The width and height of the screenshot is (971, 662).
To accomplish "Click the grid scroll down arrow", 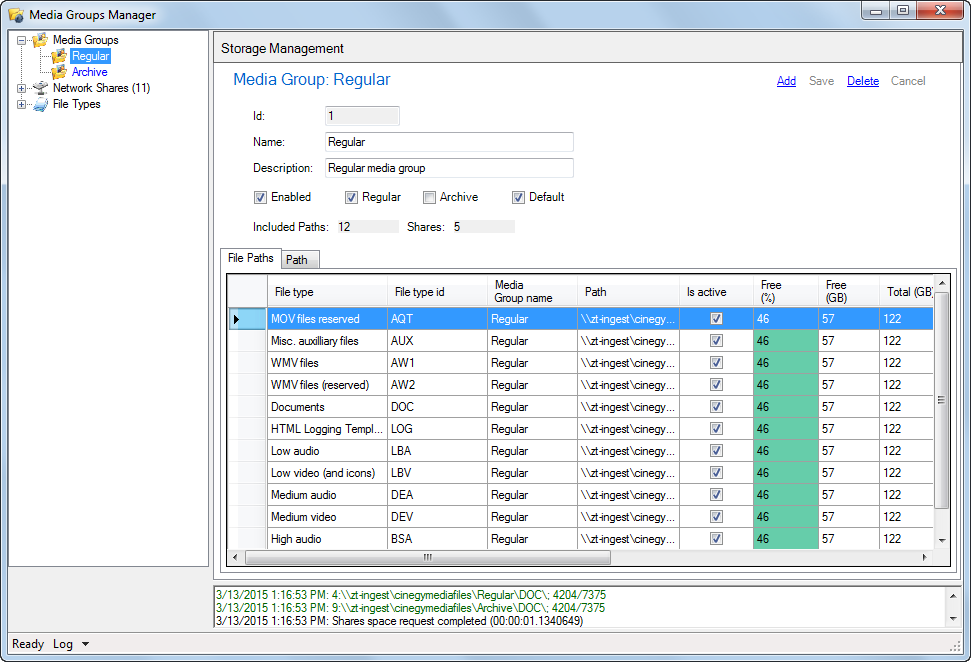I will (942, 541).
